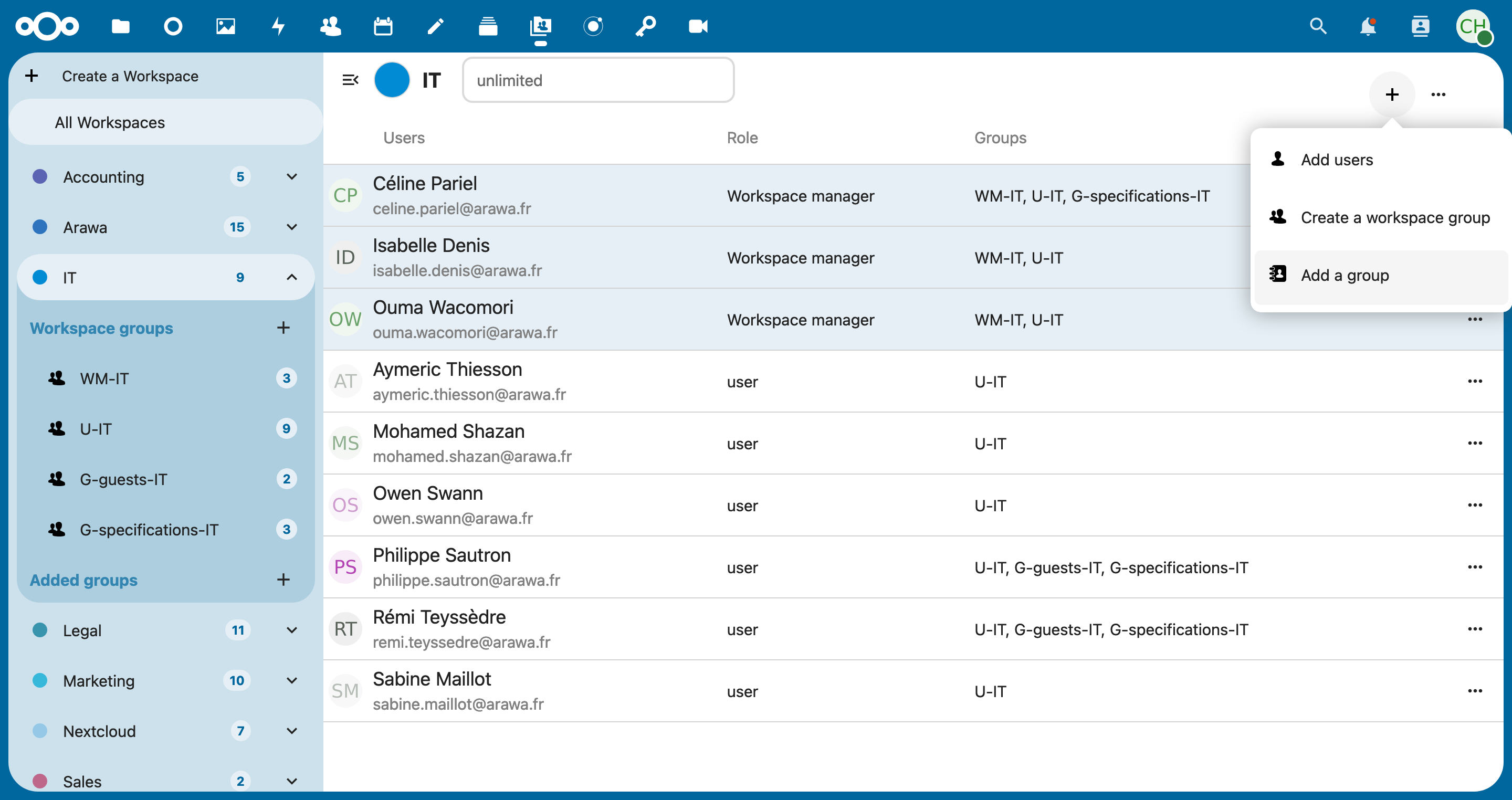
Task: Click the search magnifier icon
Action: coord(1318,26)
